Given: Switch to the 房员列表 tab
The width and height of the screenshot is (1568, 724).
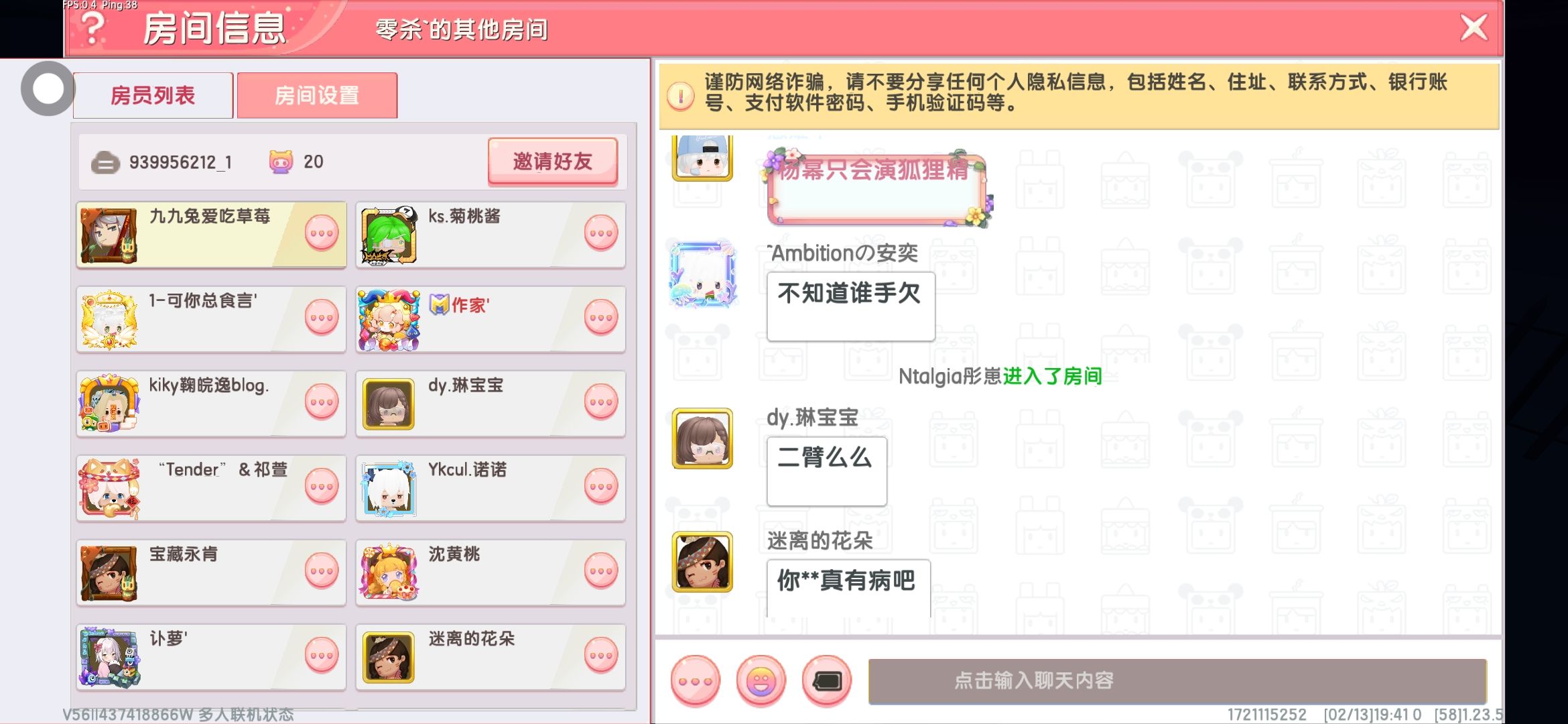Looking at the screenshot, I should pyautogui.click(x=153, y=95).
